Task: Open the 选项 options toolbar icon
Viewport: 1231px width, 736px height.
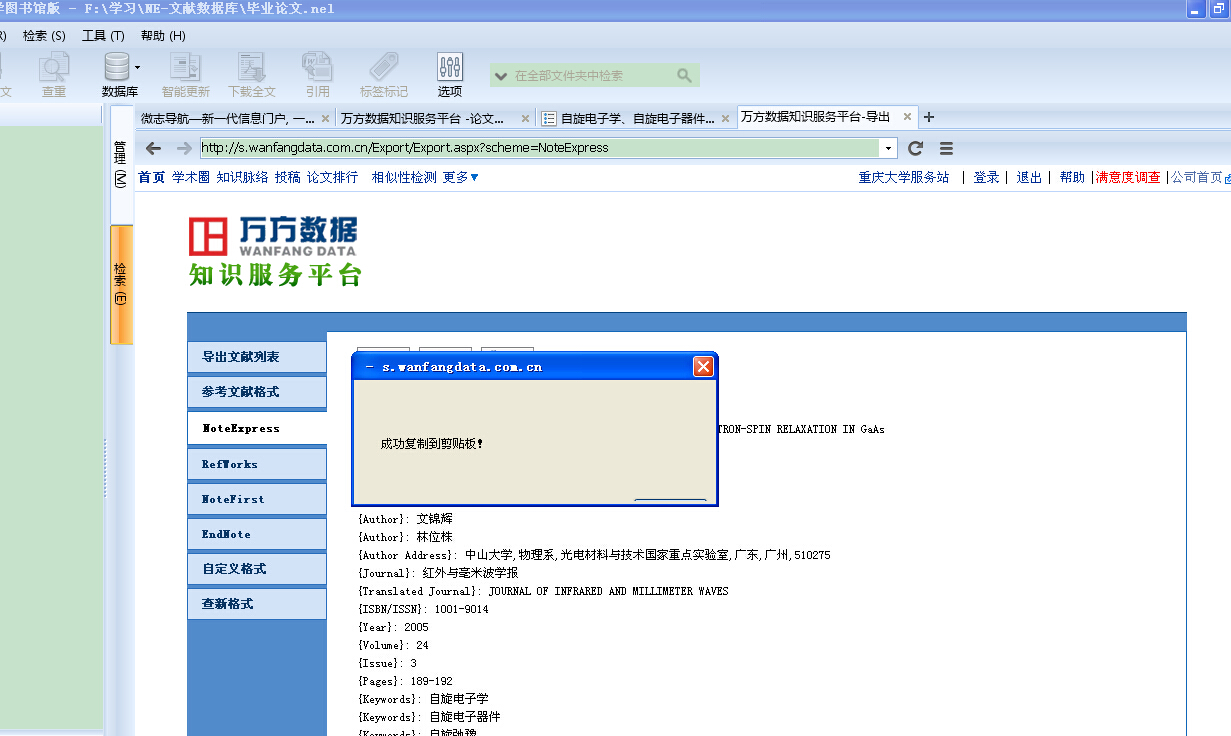Action: coord(450,75)
